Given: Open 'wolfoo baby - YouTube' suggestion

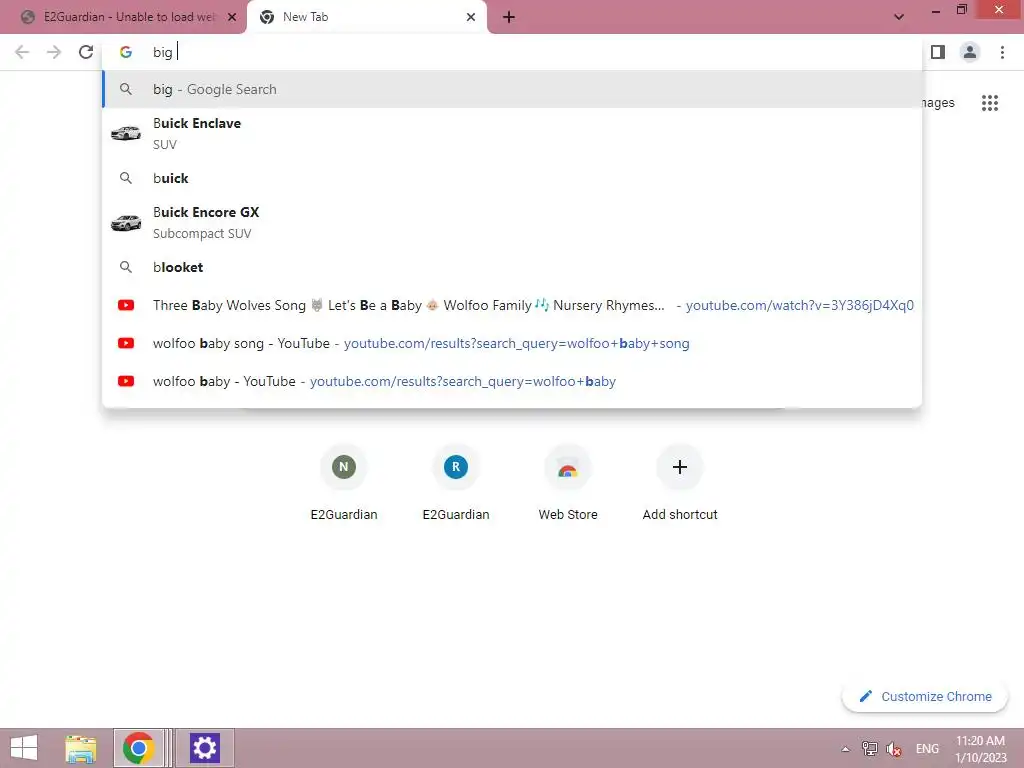Looking at the screenshot, I should pos(512,381).
